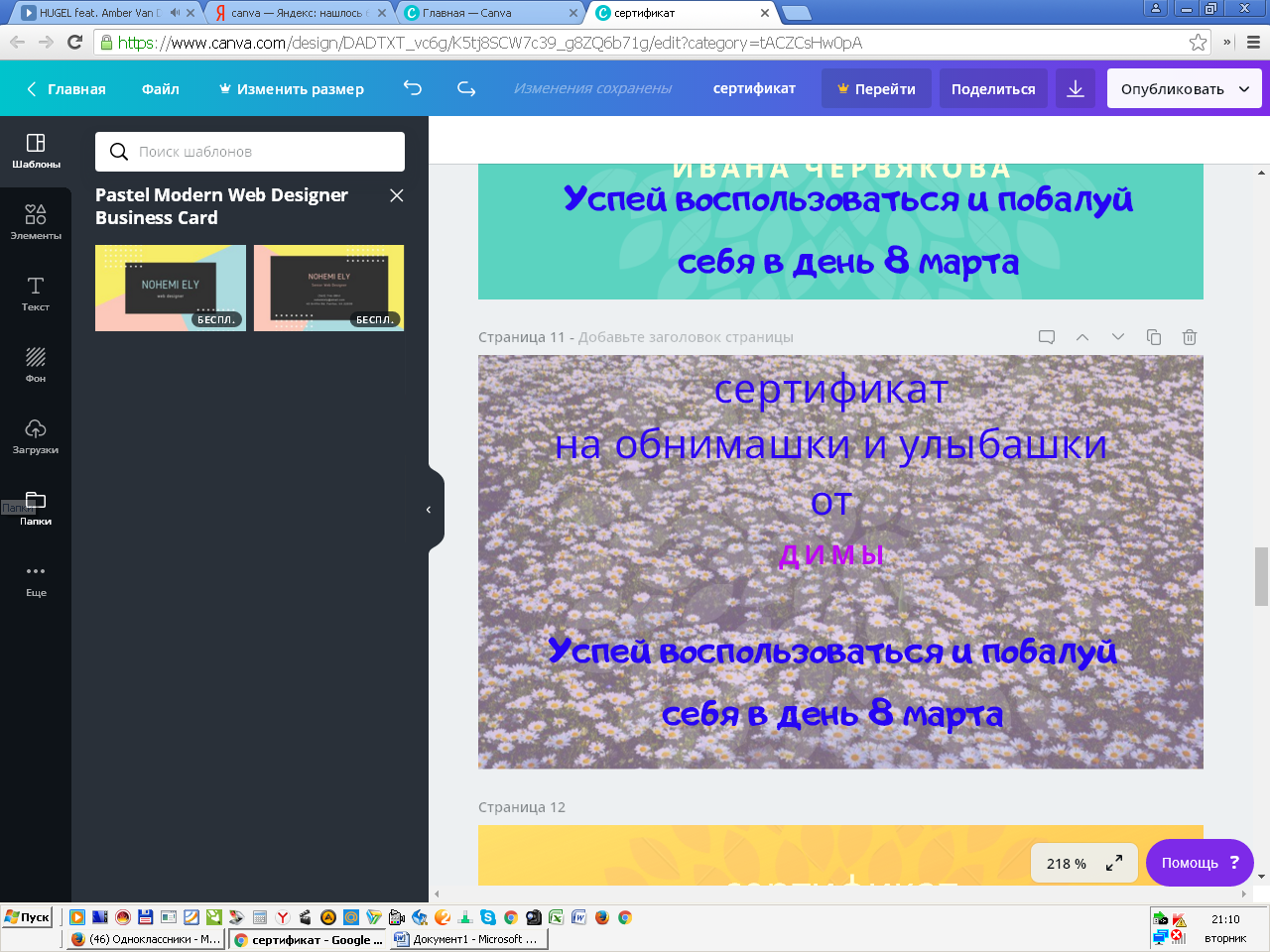
Task: Delete page 11 with trash icon
Action: 1190,337
